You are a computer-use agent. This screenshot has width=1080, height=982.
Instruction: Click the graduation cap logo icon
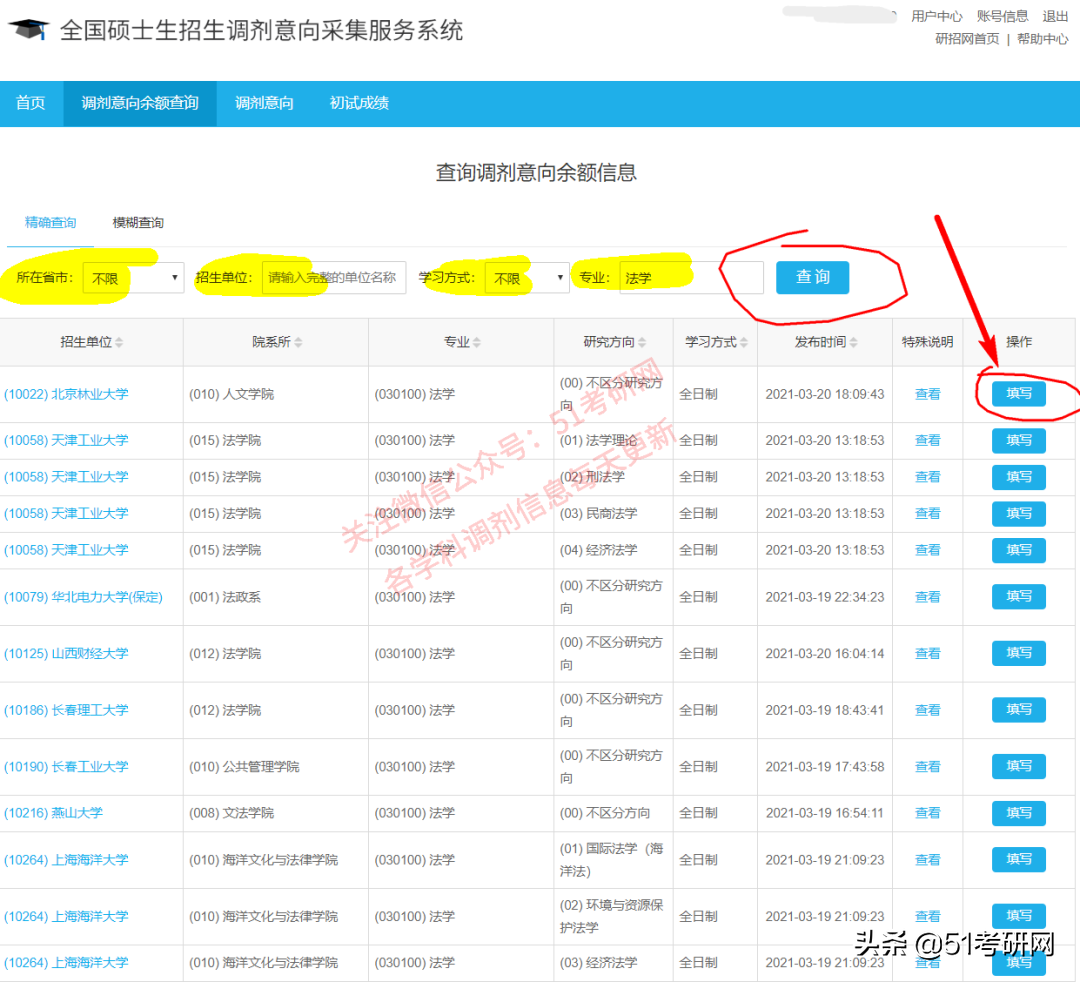(x=27, y=27)
